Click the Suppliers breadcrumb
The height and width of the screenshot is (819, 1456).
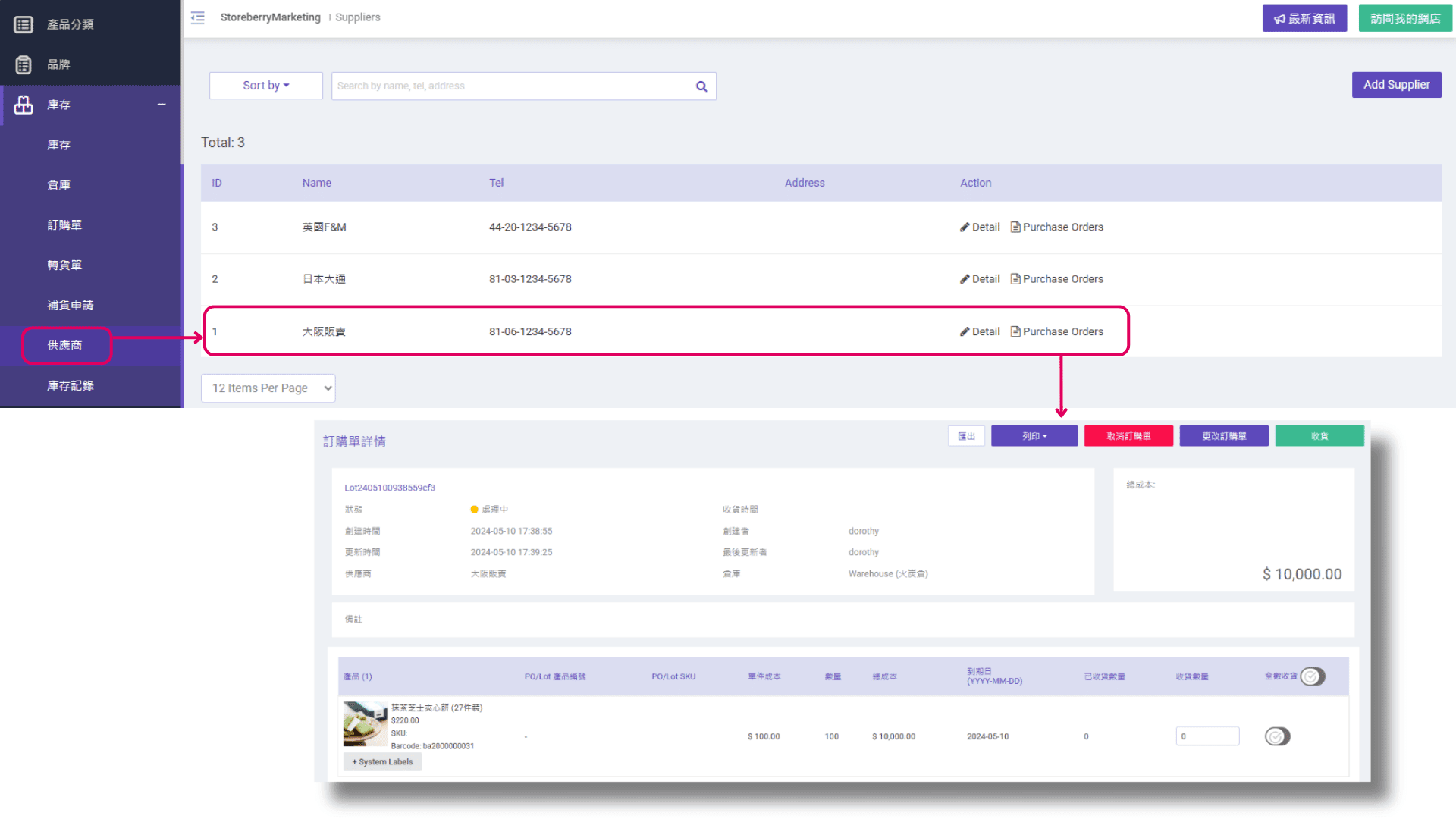(358, 17)
